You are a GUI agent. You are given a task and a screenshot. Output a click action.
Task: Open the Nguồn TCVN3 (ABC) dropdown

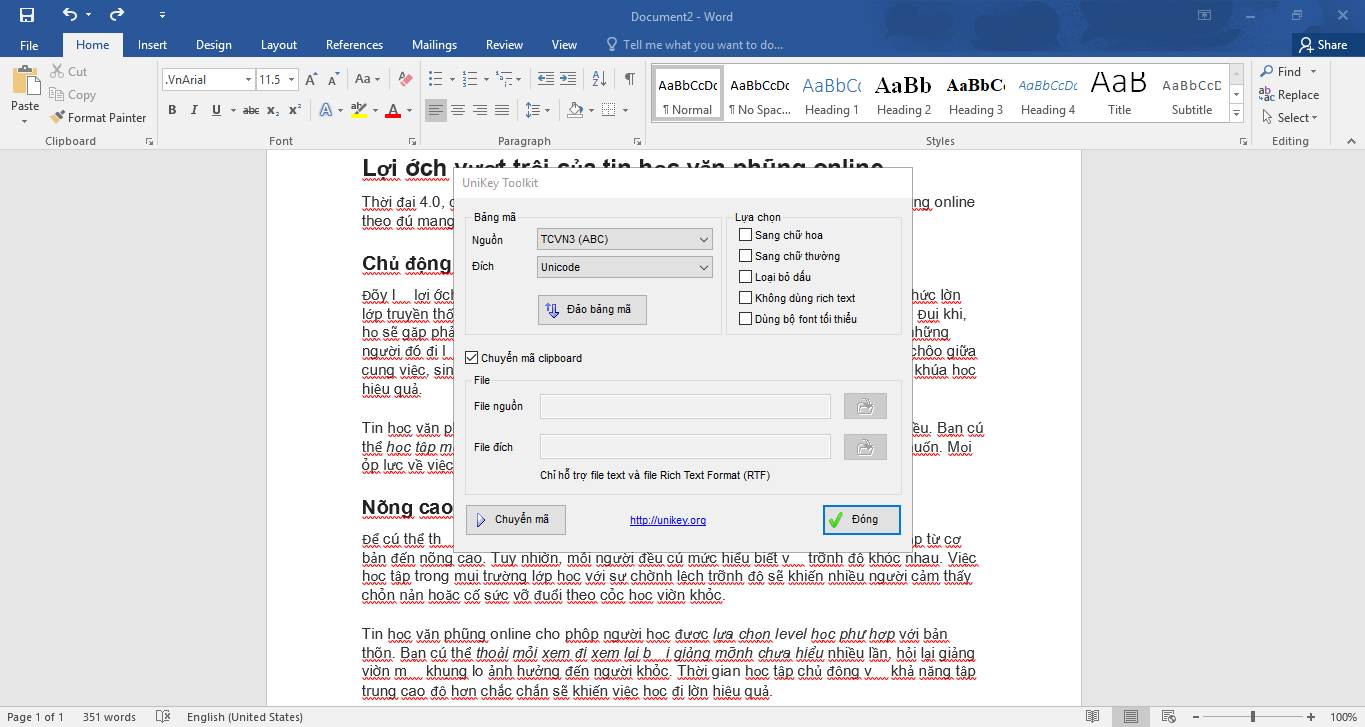625,239
